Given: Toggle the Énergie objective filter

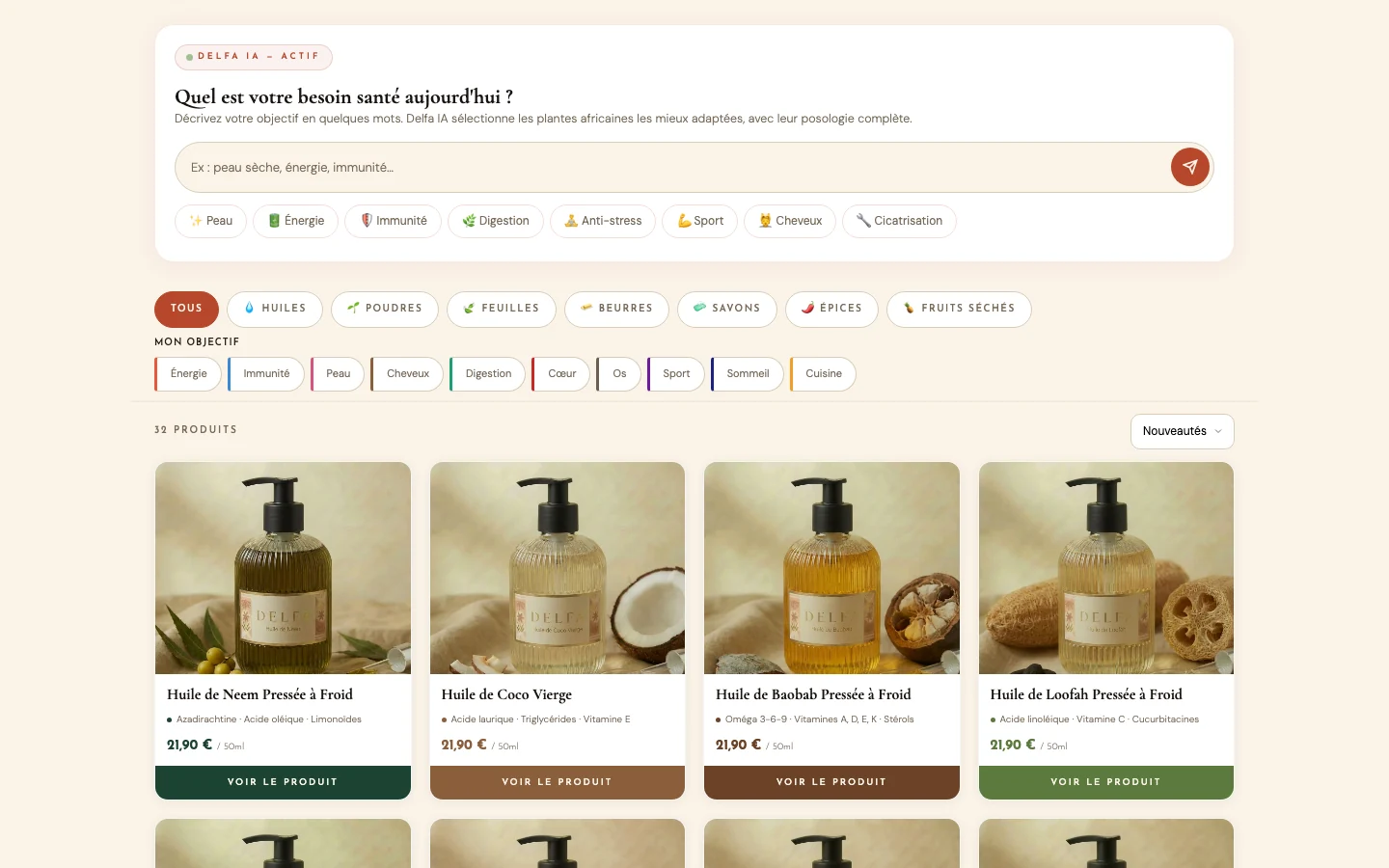Looking at the screenshot, I should (188, 374).
